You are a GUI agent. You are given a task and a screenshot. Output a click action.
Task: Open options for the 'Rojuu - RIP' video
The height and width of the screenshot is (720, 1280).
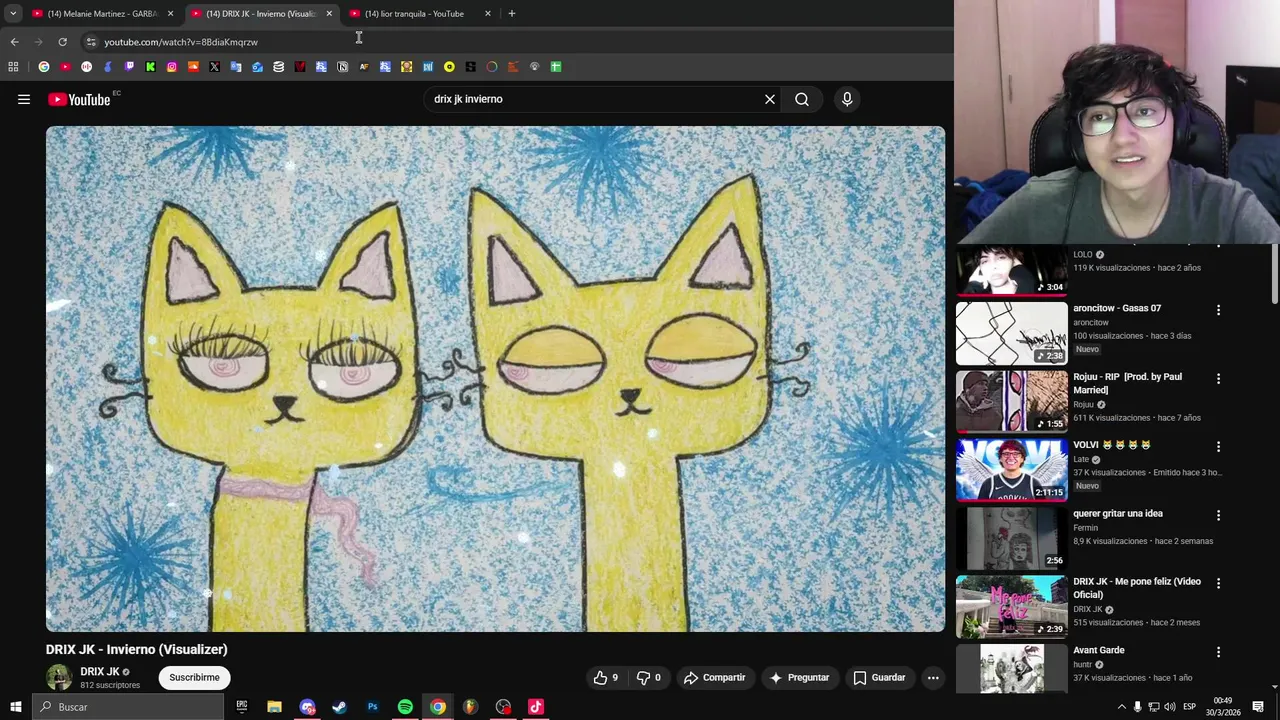(1218, 379)
